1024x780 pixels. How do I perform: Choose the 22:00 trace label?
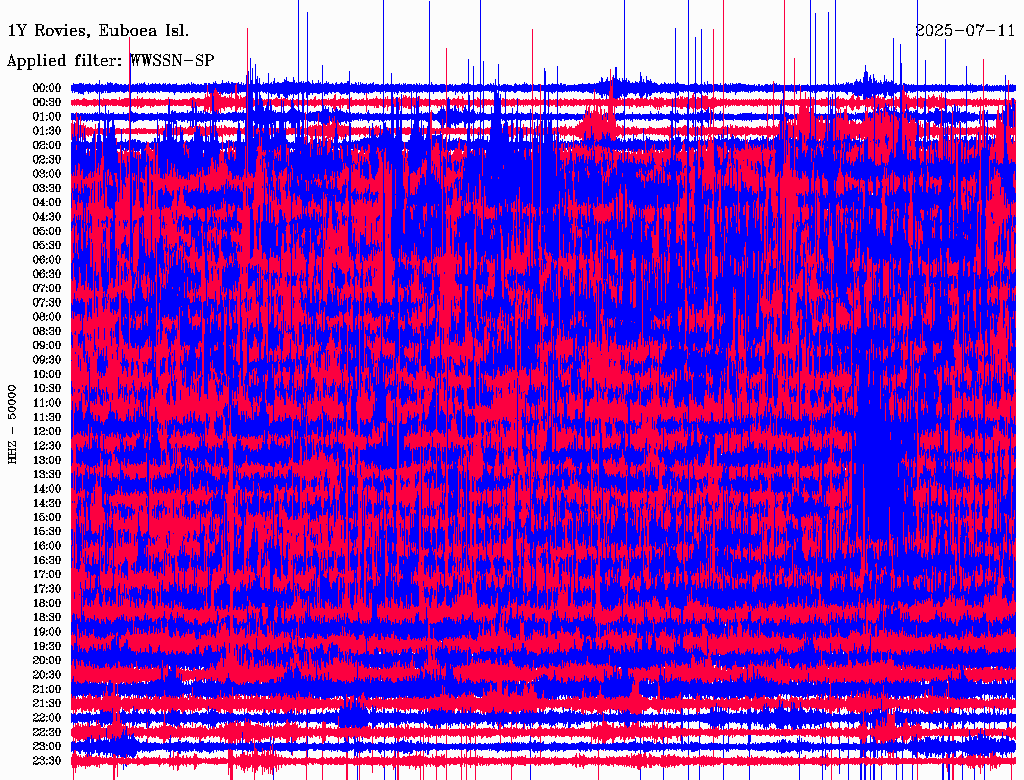(48, 718)
